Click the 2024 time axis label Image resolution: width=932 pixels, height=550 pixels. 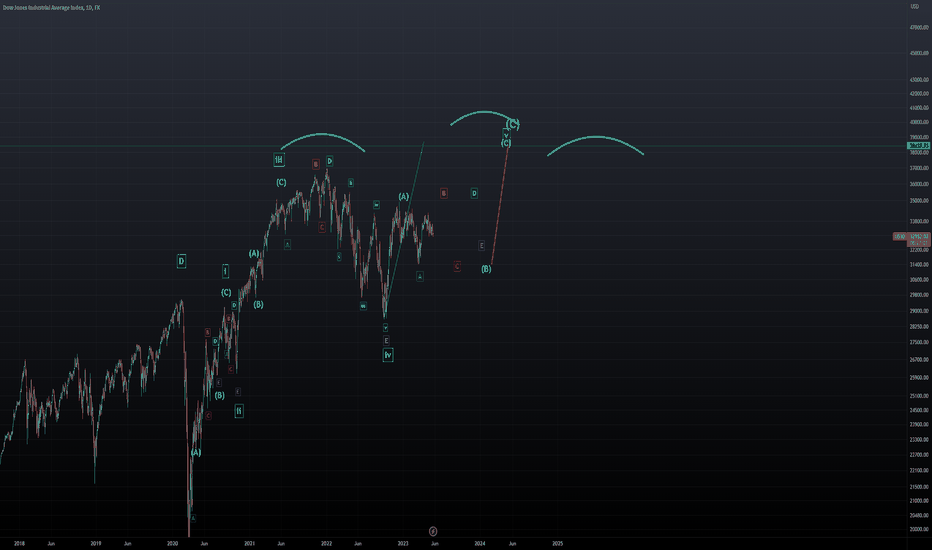(x=480, y=543)
